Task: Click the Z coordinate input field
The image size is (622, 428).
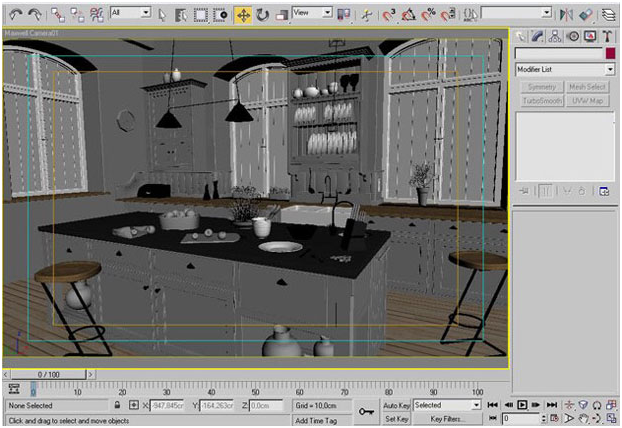Action: (x=266, y=405)
